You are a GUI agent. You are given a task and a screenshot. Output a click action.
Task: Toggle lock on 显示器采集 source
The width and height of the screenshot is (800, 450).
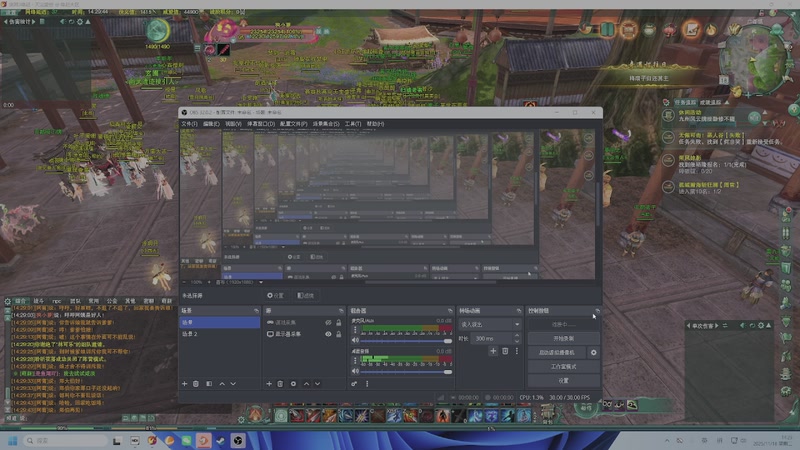(338, 334)
